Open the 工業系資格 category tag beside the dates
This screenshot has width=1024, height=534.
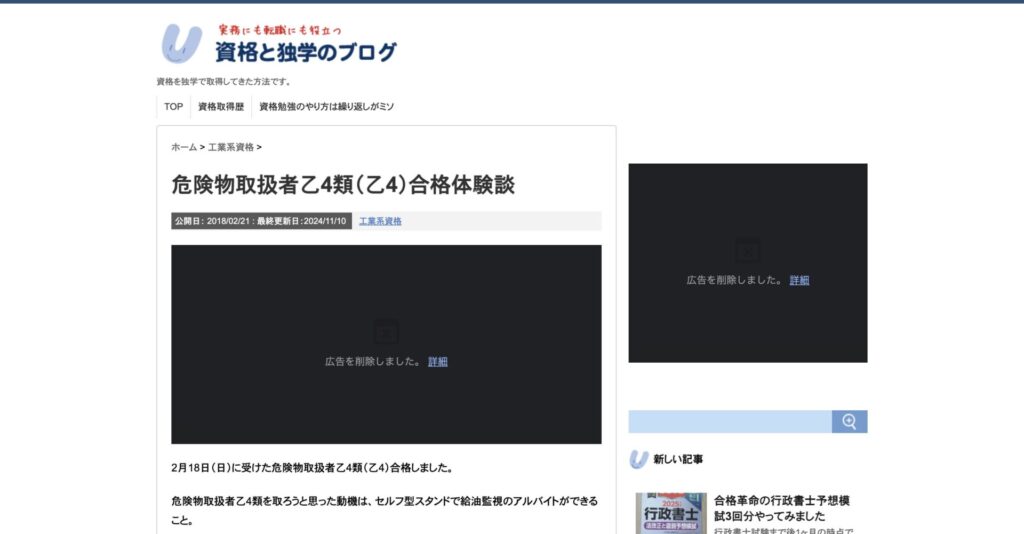(x=380, y=221)
